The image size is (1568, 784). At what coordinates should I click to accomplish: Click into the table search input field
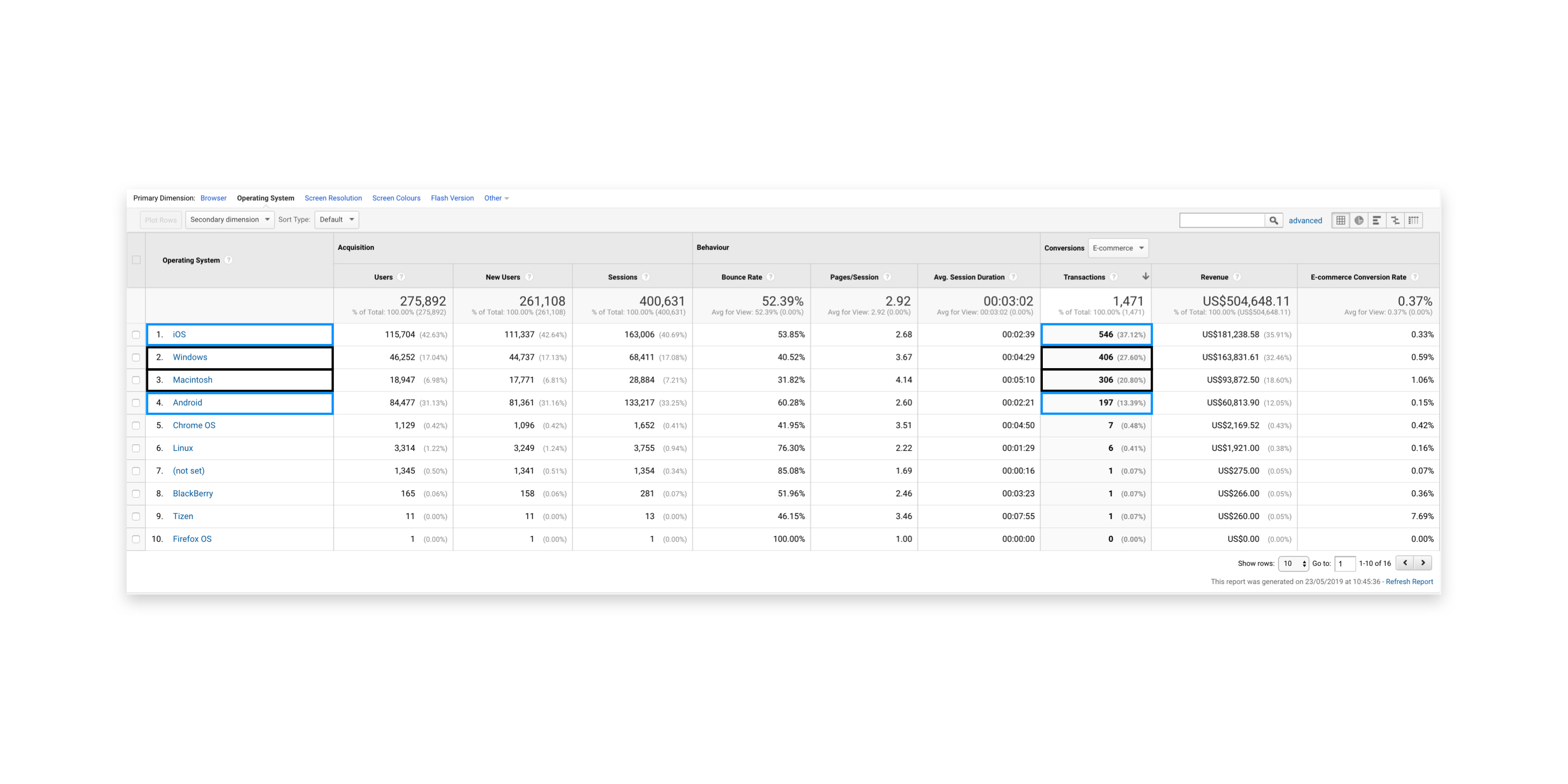coord(1222,220)
